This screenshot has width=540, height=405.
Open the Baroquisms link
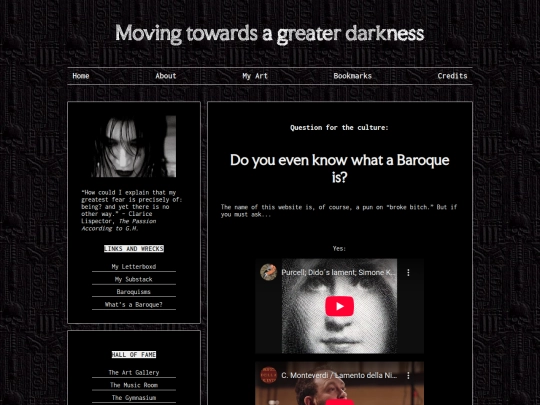point(134,292)
